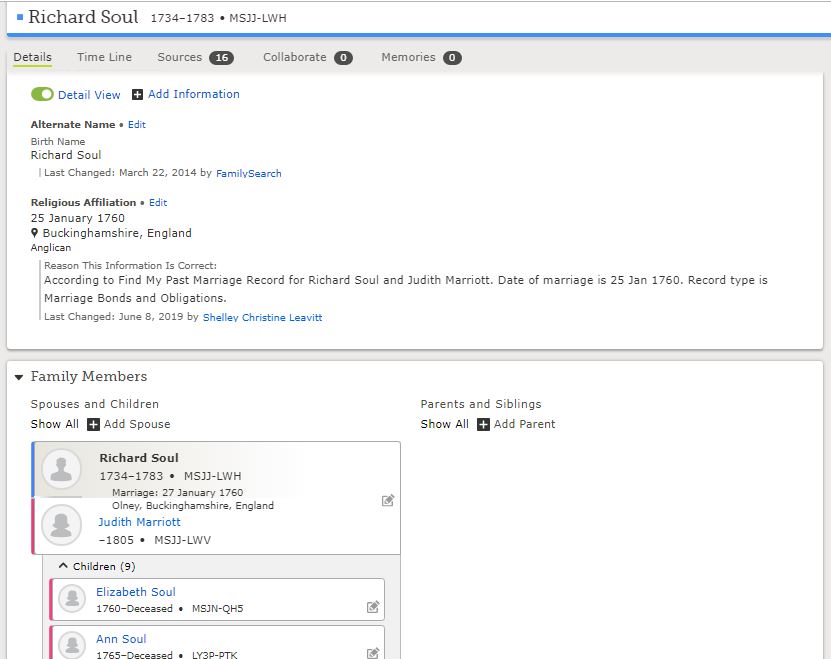831x659 pixels.
Task: Click the Add Information plus icon
Action: pyautogui.click(x=137, y=94)
